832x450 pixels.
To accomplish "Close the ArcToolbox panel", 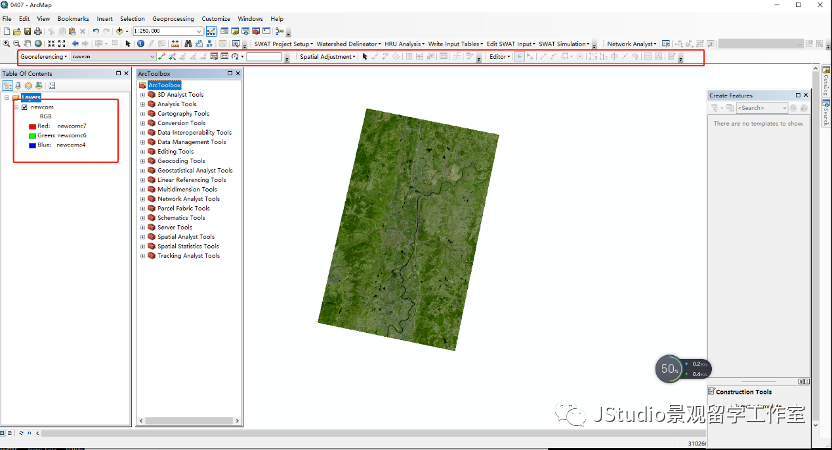I will click(238, 73).
